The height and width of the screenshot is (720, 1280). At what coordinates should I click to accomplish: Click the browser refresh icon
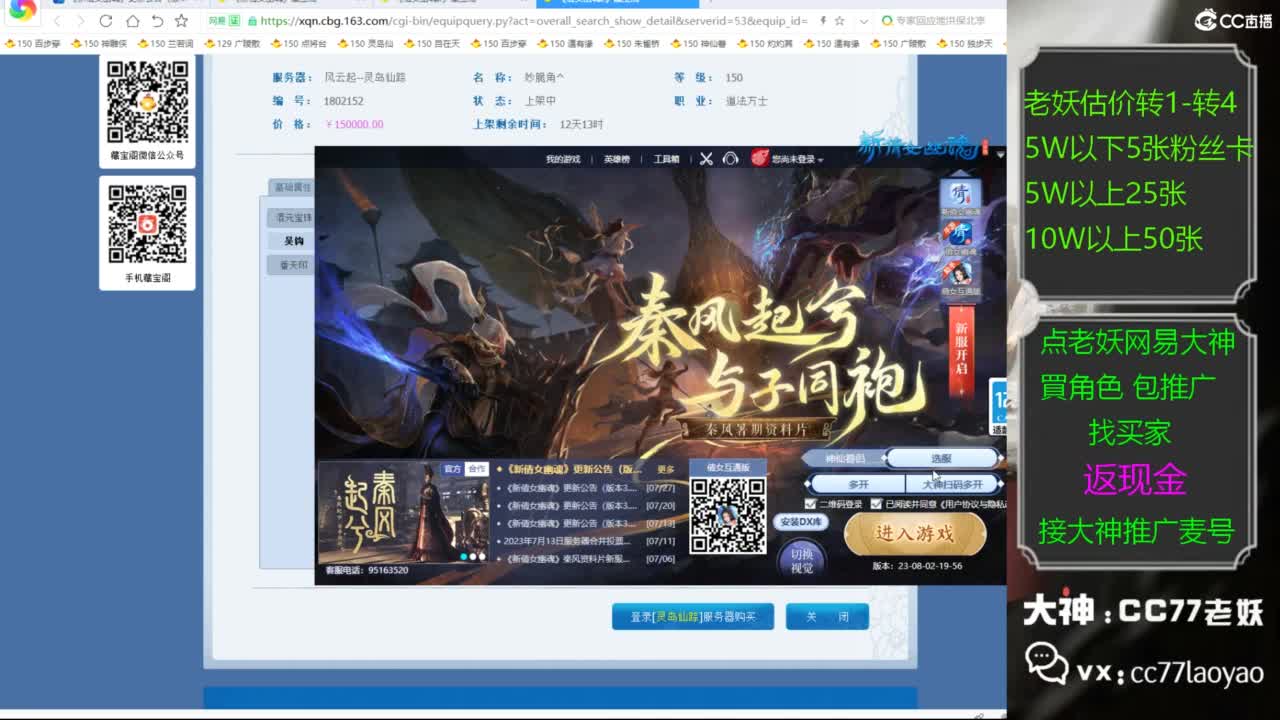click(x=107, y=19)
